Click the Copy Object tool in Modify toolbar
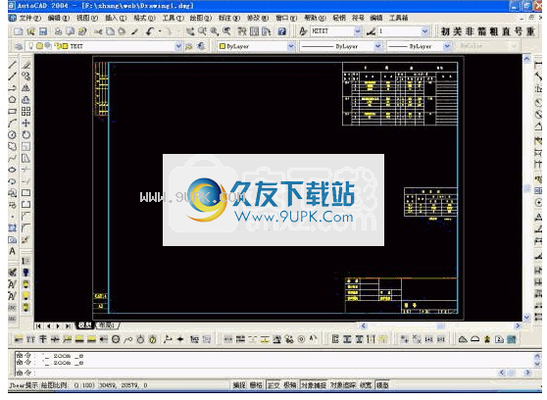547x400 pixels. coord(26,76)
